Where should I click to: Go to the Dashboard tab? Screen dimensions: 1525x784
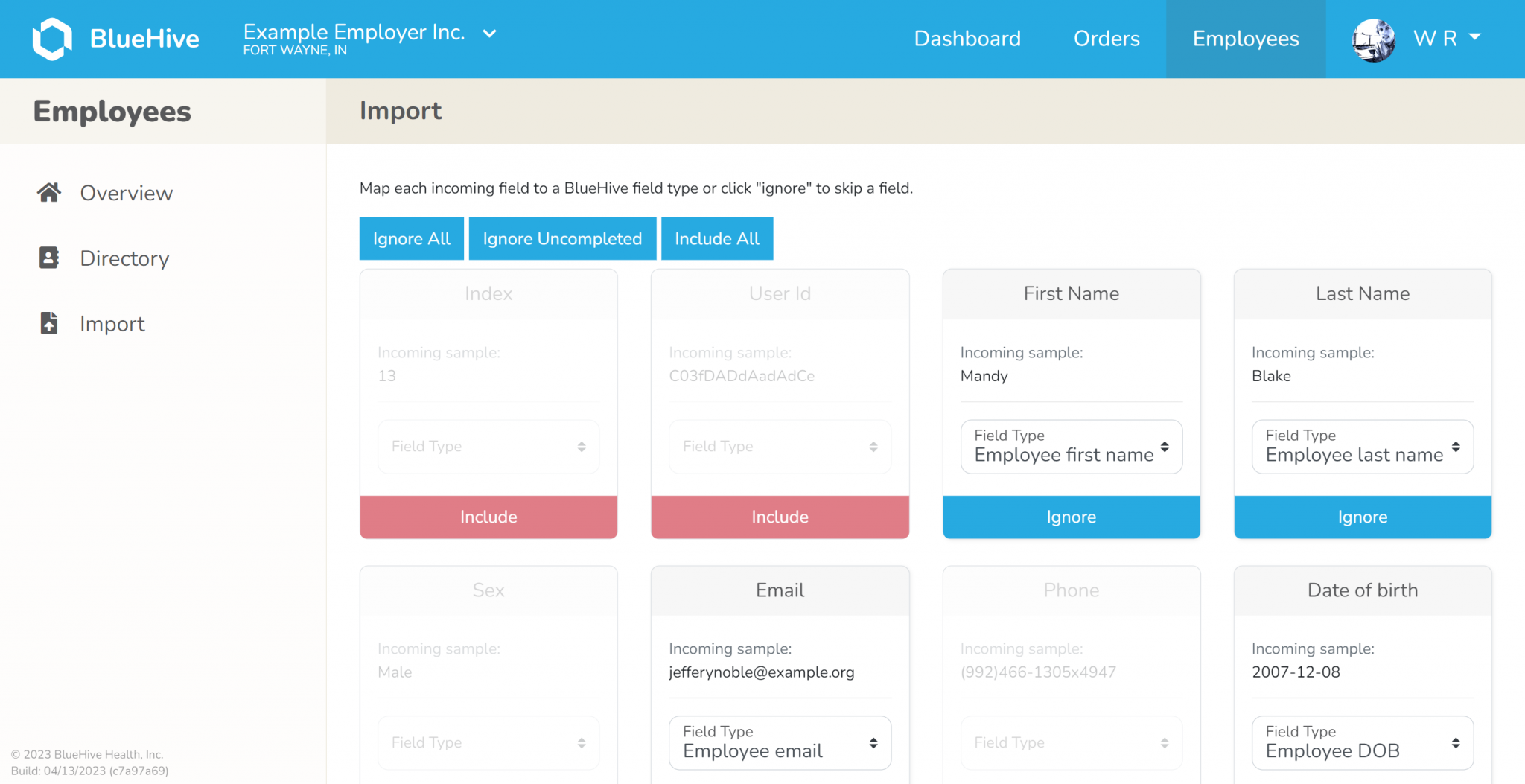(967, 39)
